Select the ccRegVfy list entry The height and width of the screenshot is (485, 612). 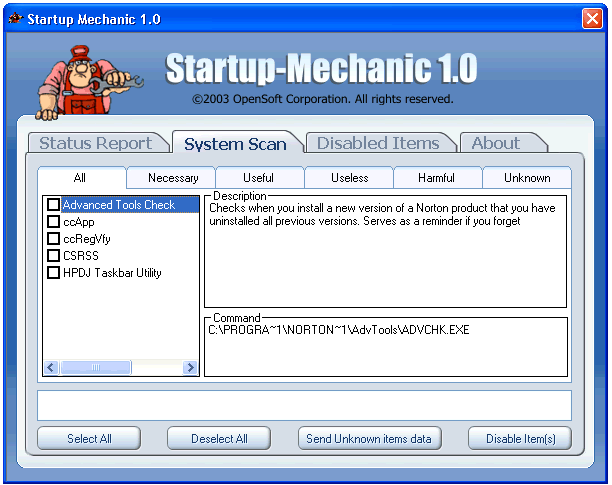pyautogui.click(x=87, y=239)
